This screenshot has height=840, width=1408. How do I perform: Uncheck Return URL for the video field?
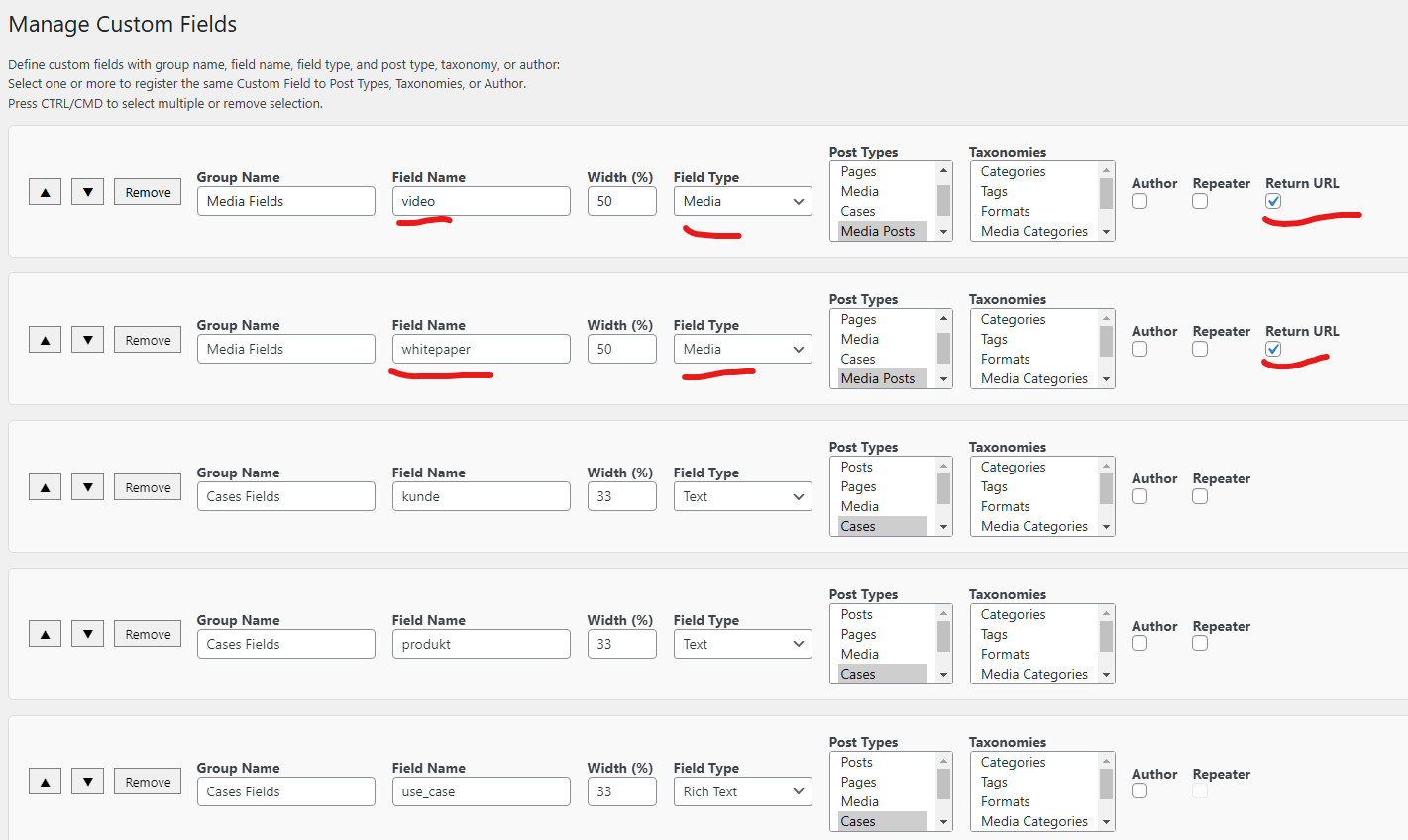click(x=1273, y=201)
